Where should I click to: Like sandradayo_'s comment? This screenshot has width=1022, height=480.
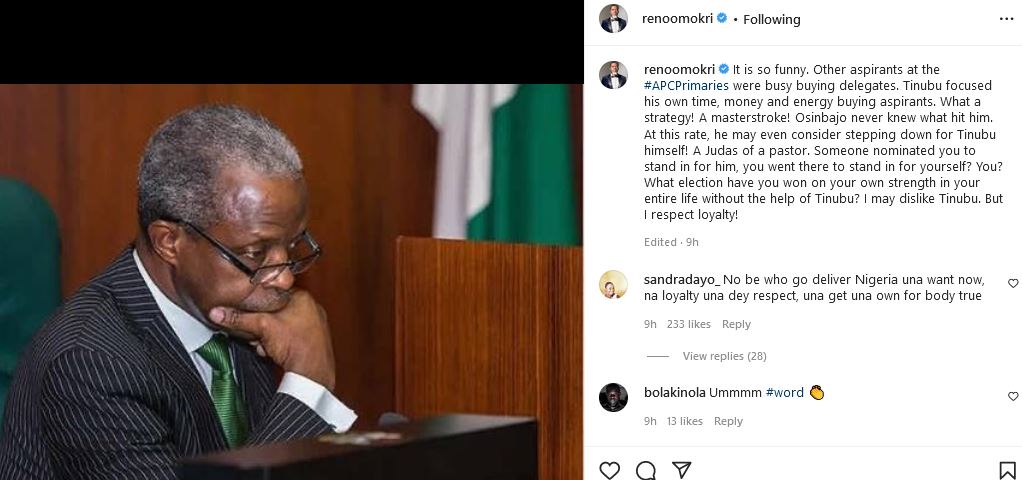pos(1012,284)
